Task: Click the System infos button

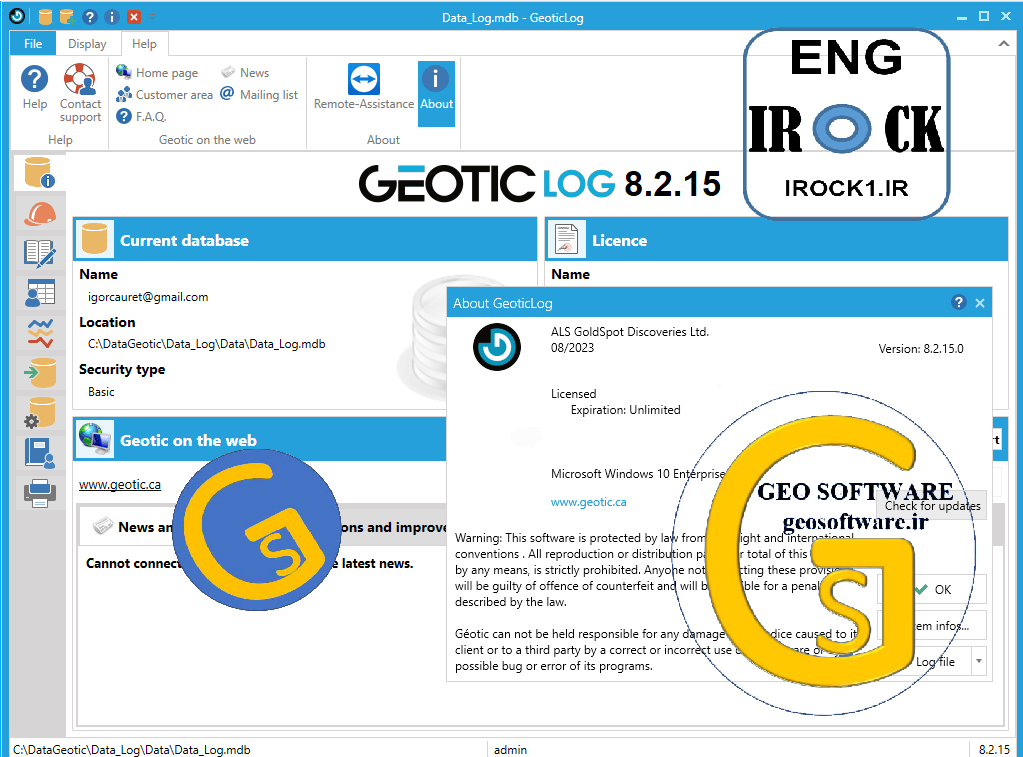Action: 933,626
